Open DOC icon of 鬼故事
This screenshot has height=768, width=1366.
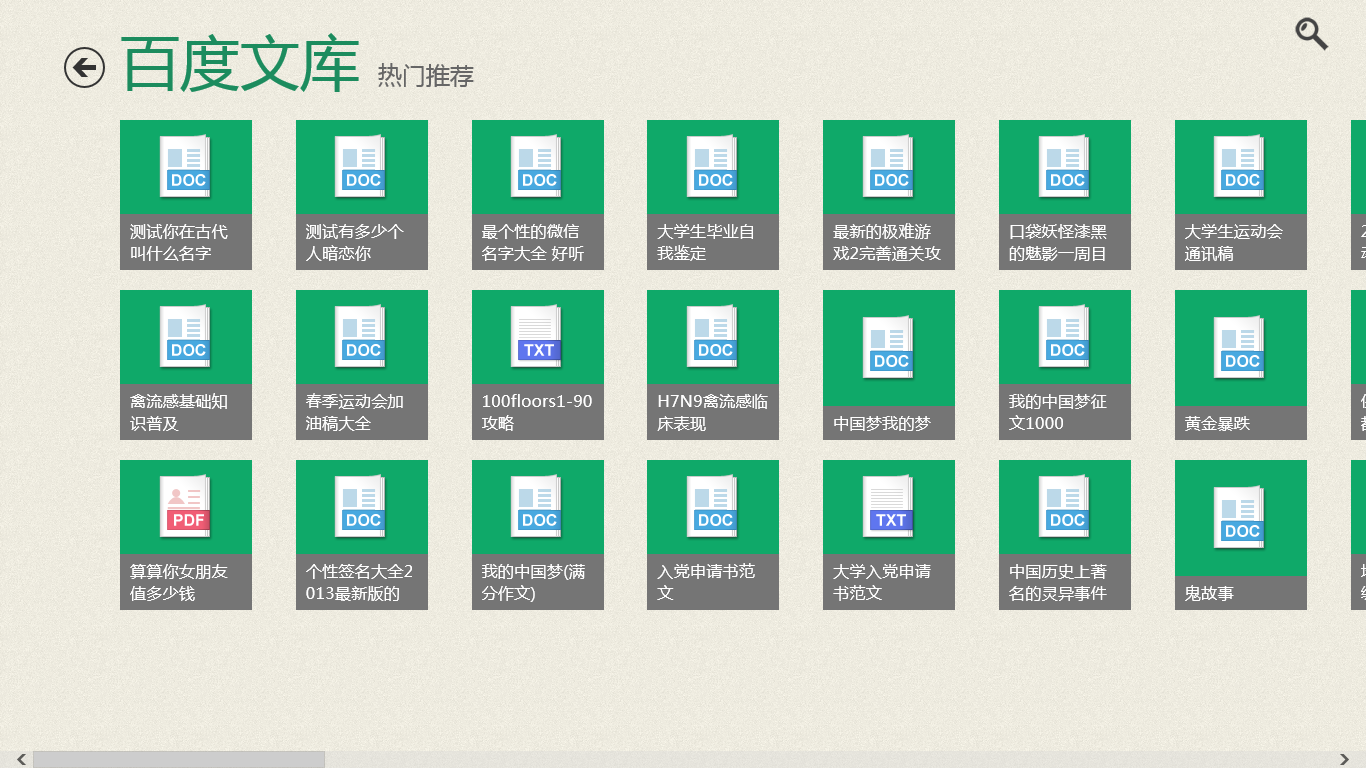pyautogui.click(x=1241, y=517)
